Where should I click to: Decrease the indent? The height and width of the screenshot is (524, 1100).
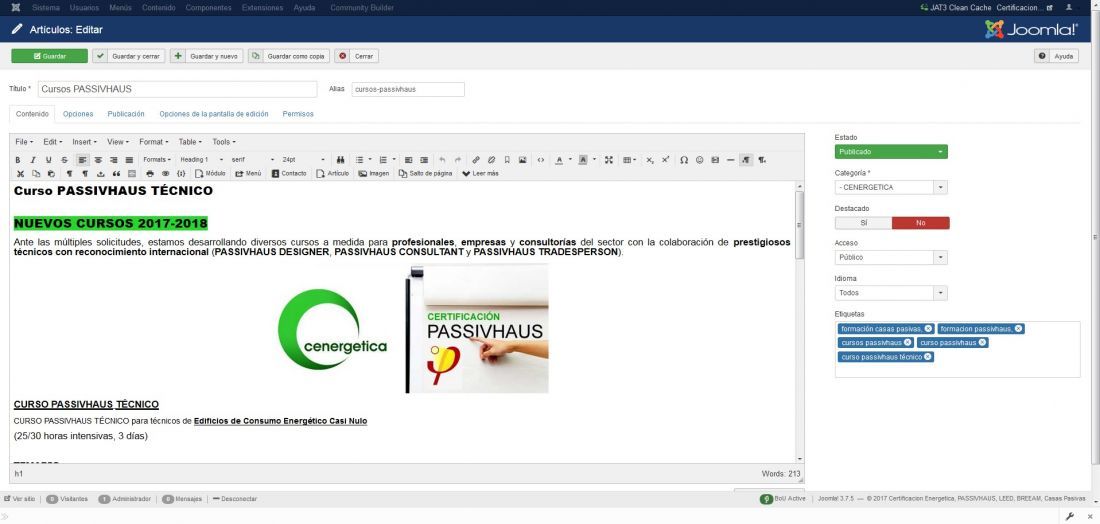click(x=408, y=160)
